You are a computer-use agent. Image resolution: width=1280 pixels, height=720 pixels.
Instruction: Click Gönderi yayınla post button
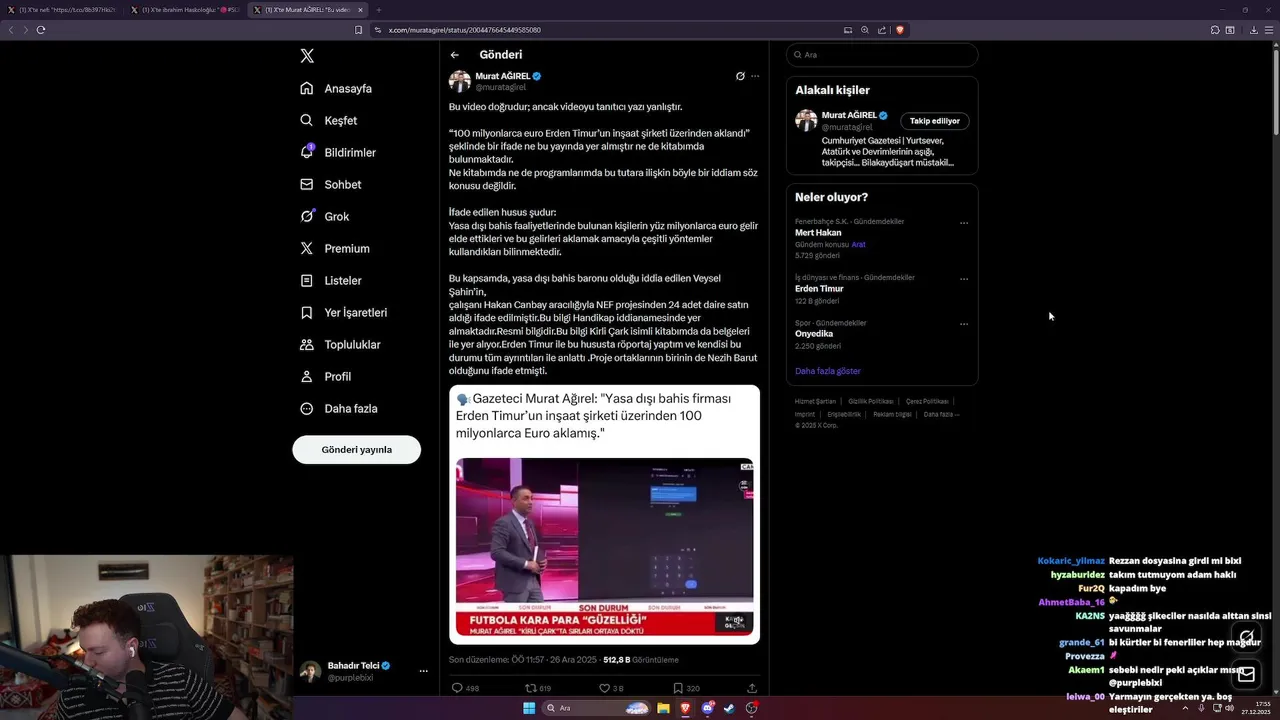pyautogui.click(x=356, y=450)
